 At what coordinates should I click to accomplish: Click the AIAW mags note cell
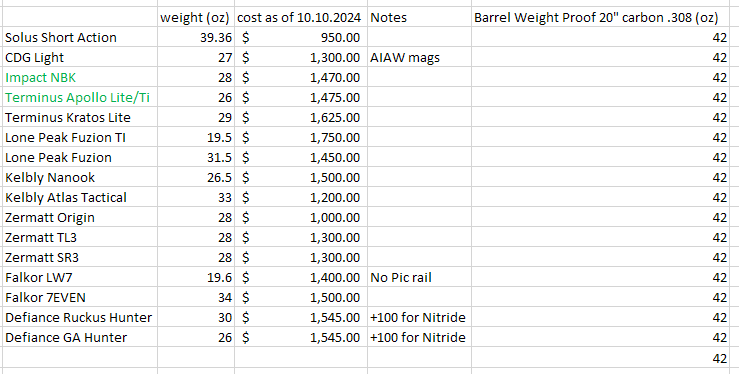click(x=419, y=57)
